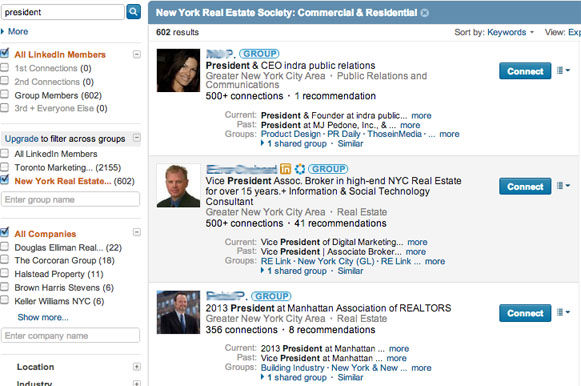Open the action list menu for third result
Viewport: 581px width, 386px height.
click(563, 313)
